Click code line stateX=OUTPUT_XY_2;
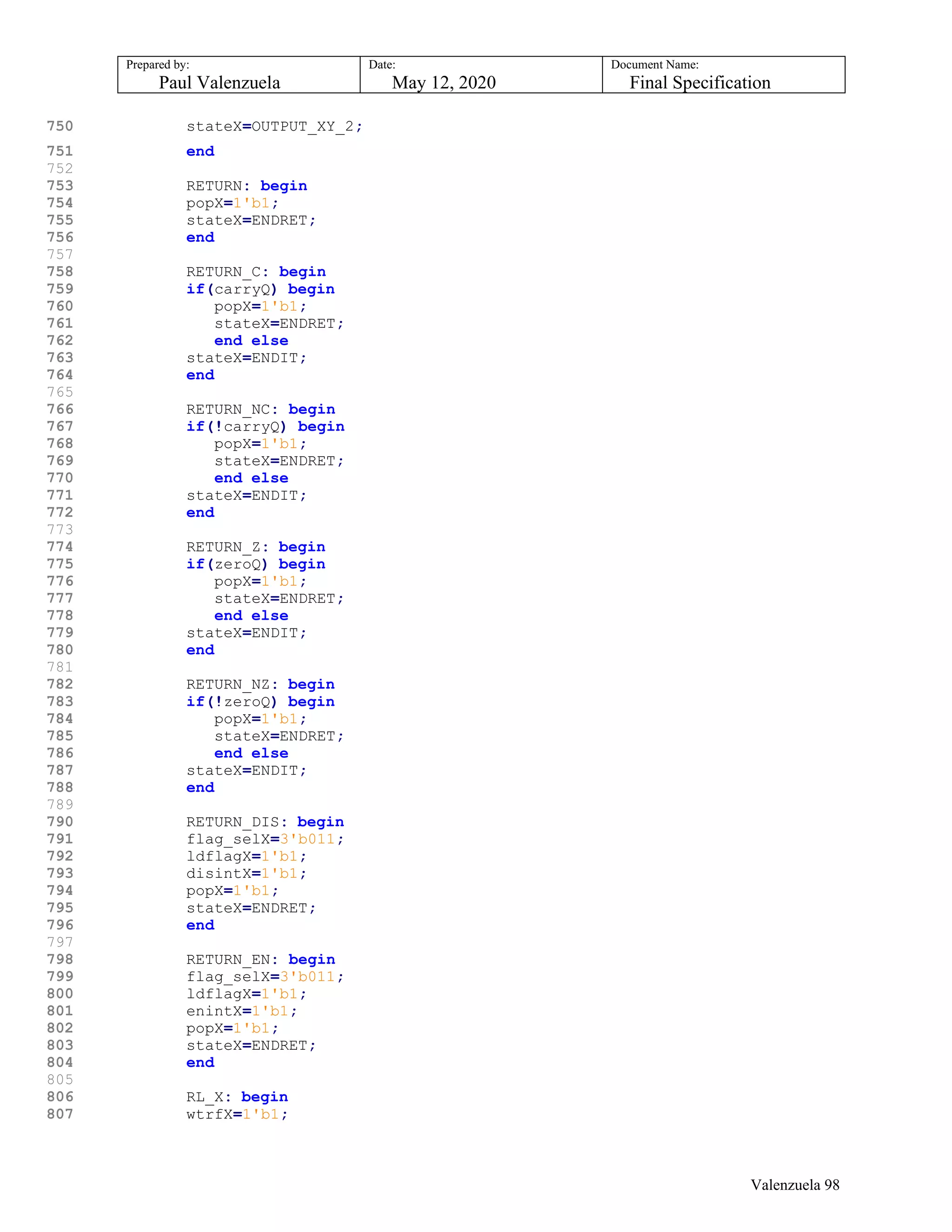The width and height of the screenshot is (952, 1232). (x=275, y=126)
